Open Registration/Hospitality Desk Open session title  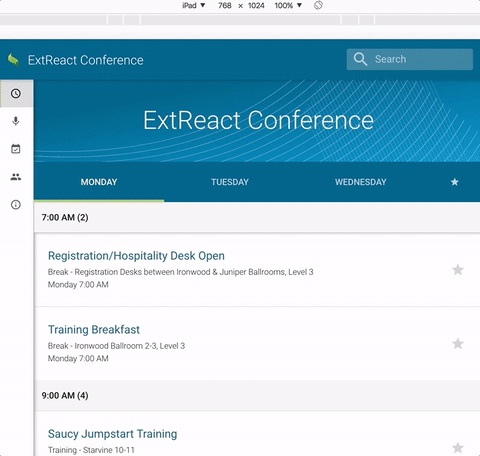[x=136, y=256]
